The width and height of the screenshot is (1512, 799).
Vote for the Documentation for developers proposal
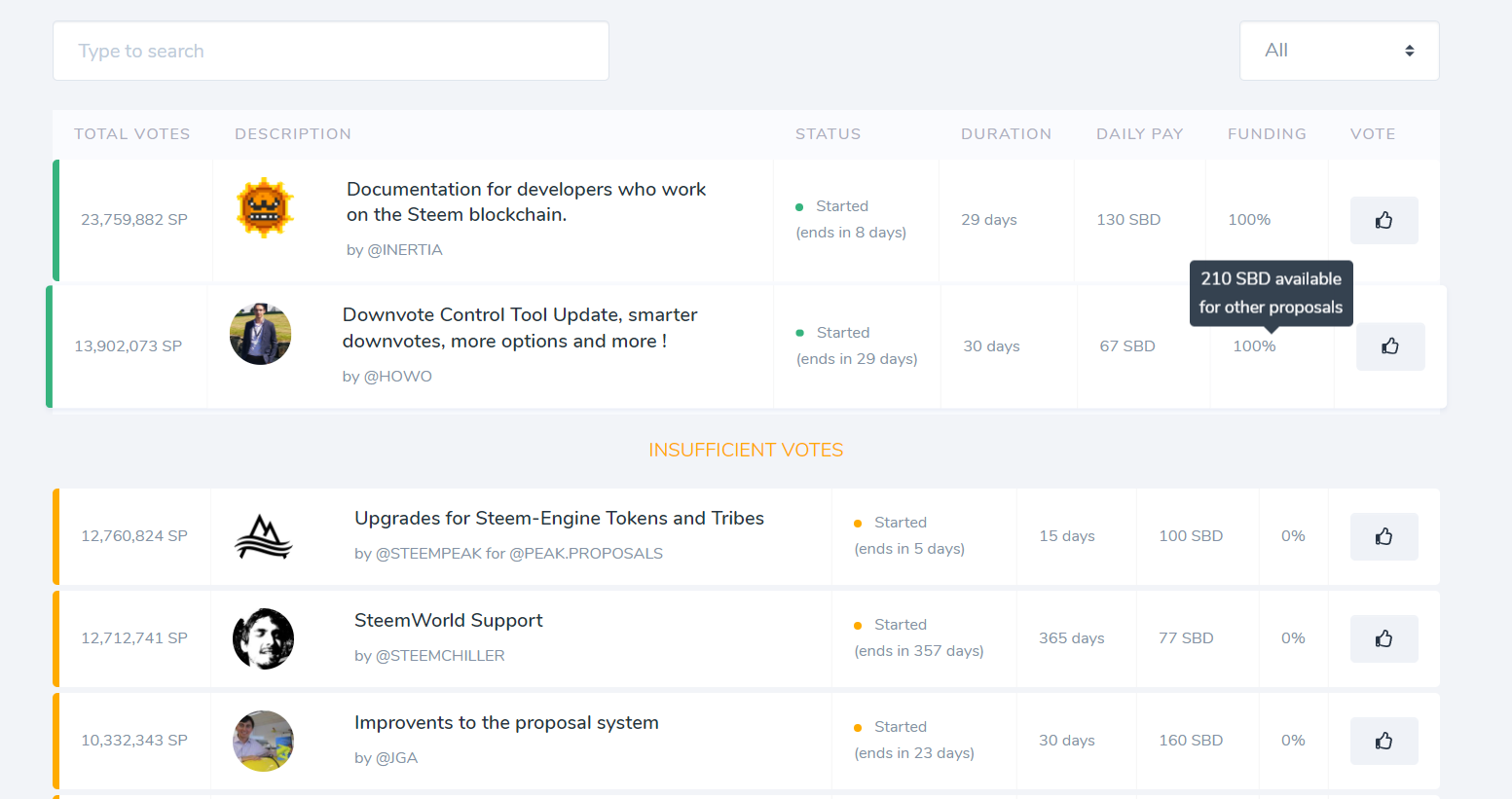point(1383,220)
